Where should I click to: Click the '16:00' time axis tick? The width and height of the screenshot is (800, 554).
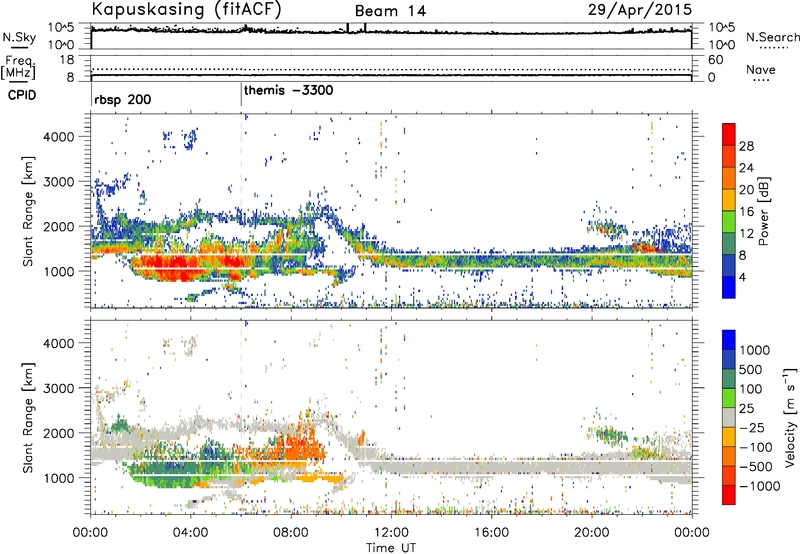[x=491, y=533]
